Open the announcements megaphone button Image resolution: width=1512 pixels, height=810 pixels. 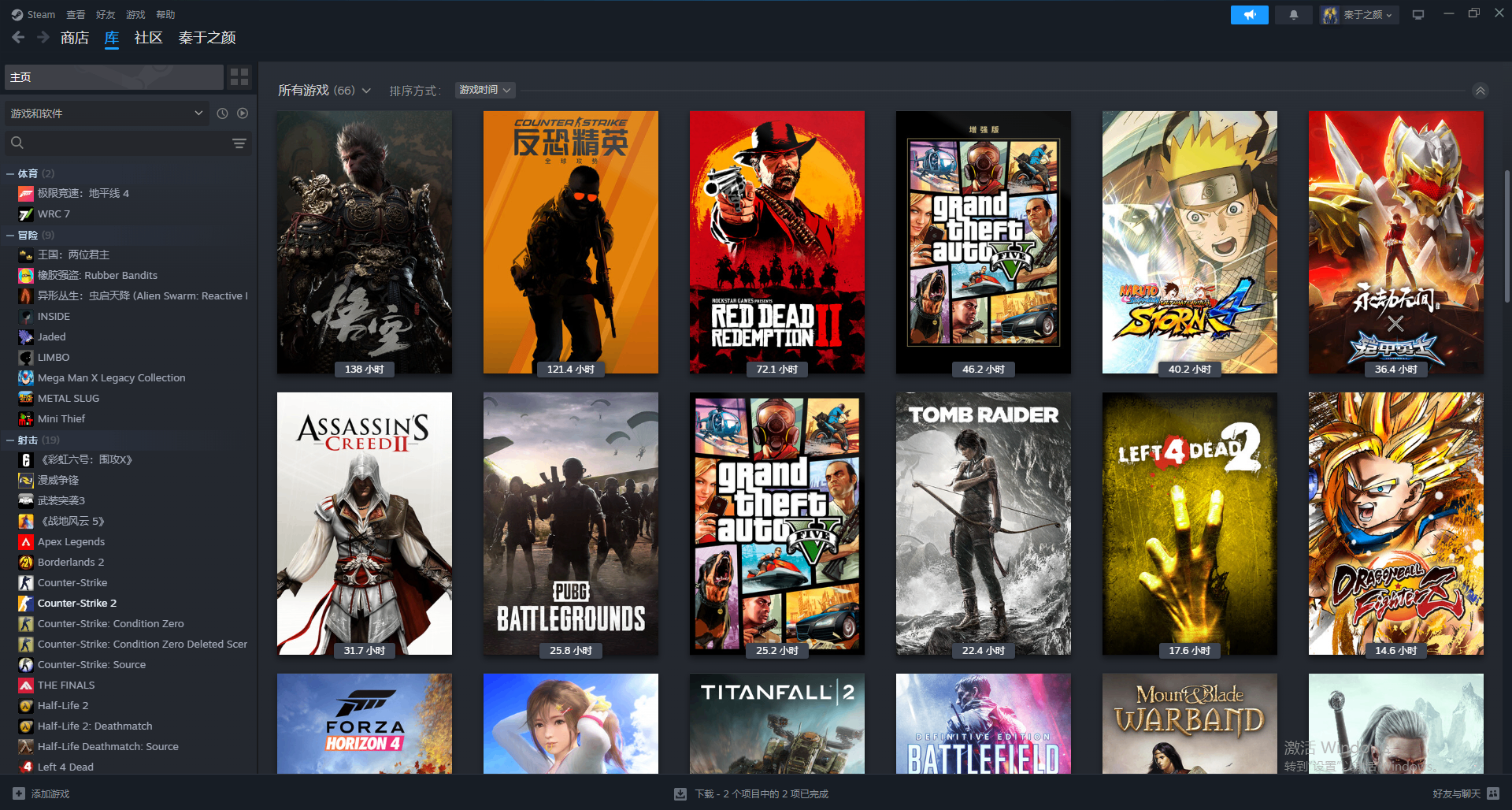(1249, 15)
